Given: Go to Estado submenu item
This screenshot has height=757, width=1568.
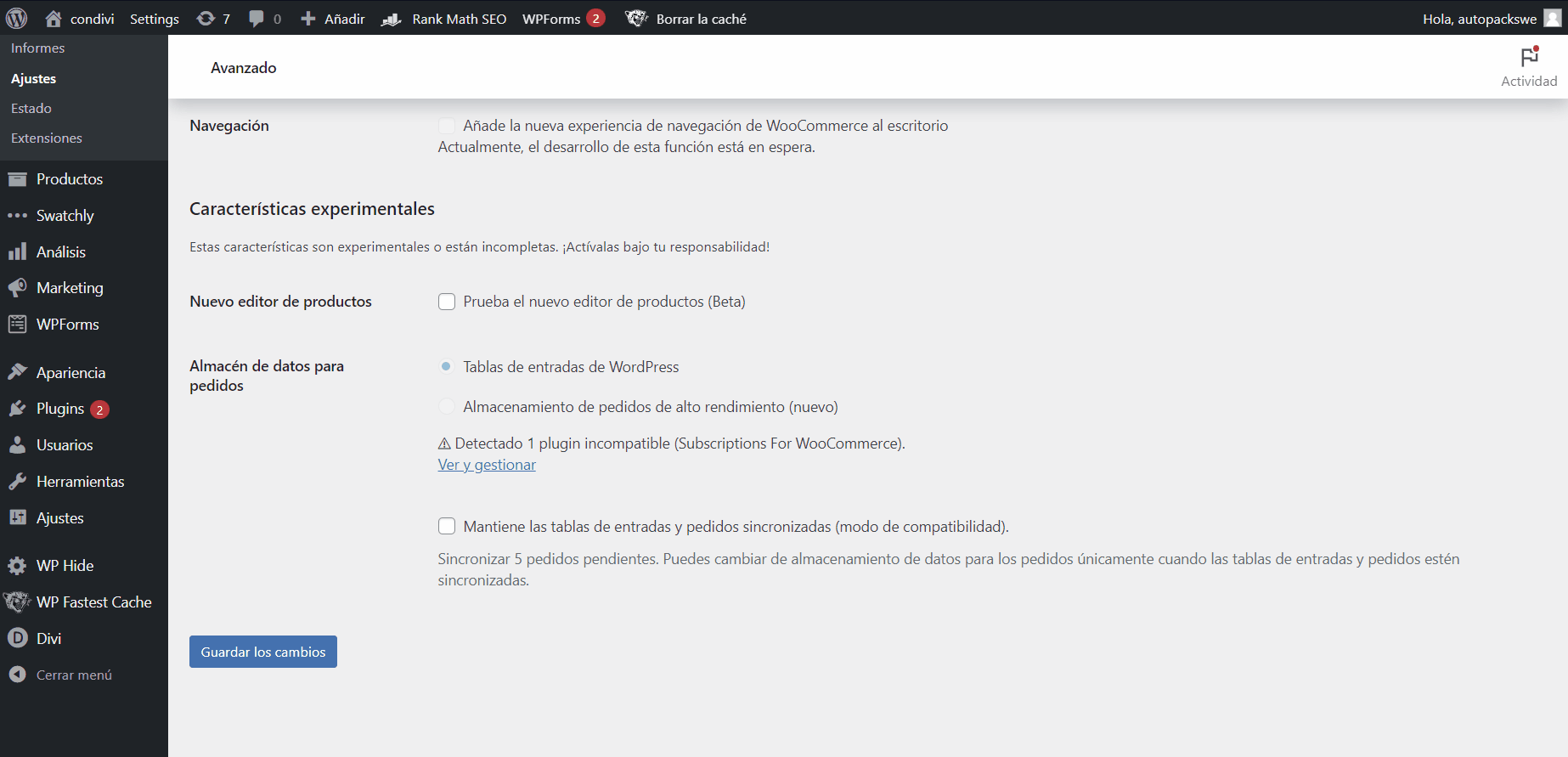Looking at the screenshot, I should tap(31, 108).
